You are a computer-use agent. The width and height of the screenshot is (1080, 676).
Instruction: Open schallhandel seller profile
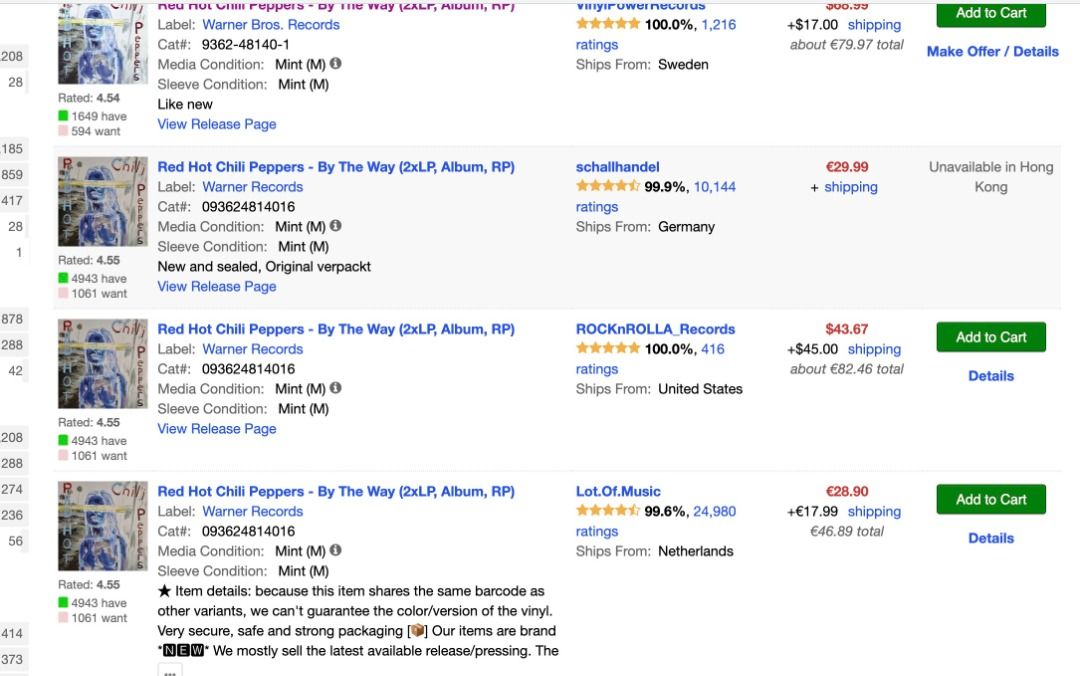[617, 167]
